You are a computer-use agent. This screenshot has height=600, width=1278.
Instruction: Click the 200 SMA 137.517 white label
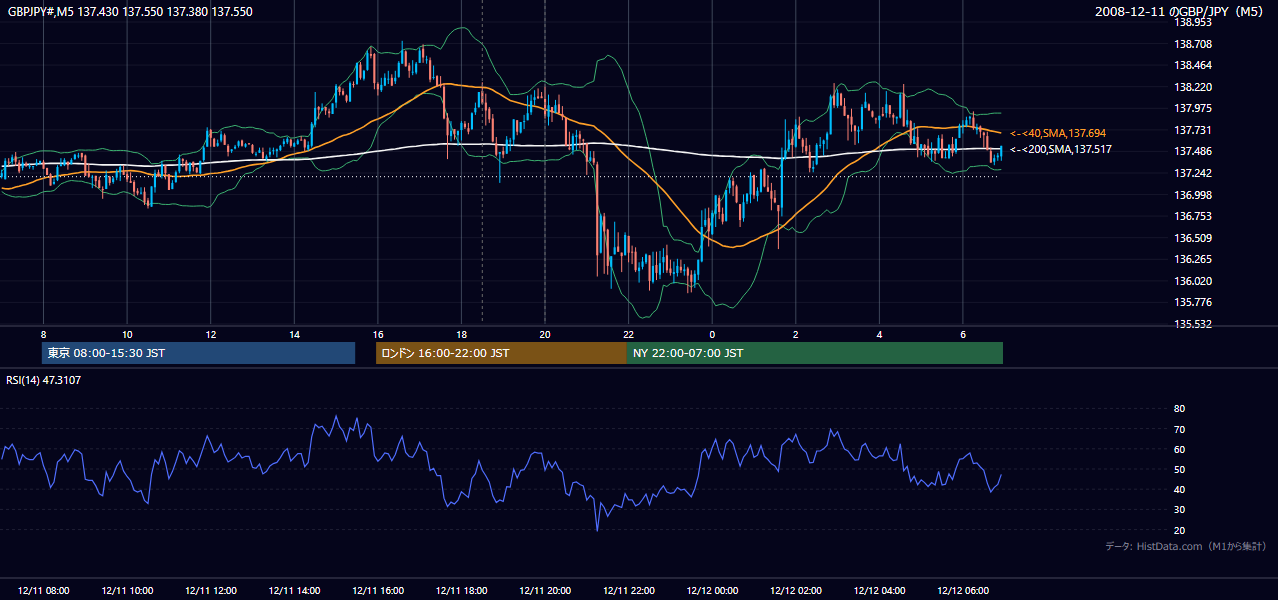[x=1061, y=149]
